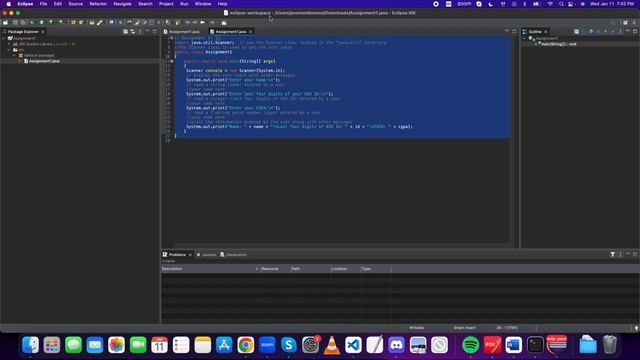Switch to the Declaration tab
The image size is (640, 360).
233,255
